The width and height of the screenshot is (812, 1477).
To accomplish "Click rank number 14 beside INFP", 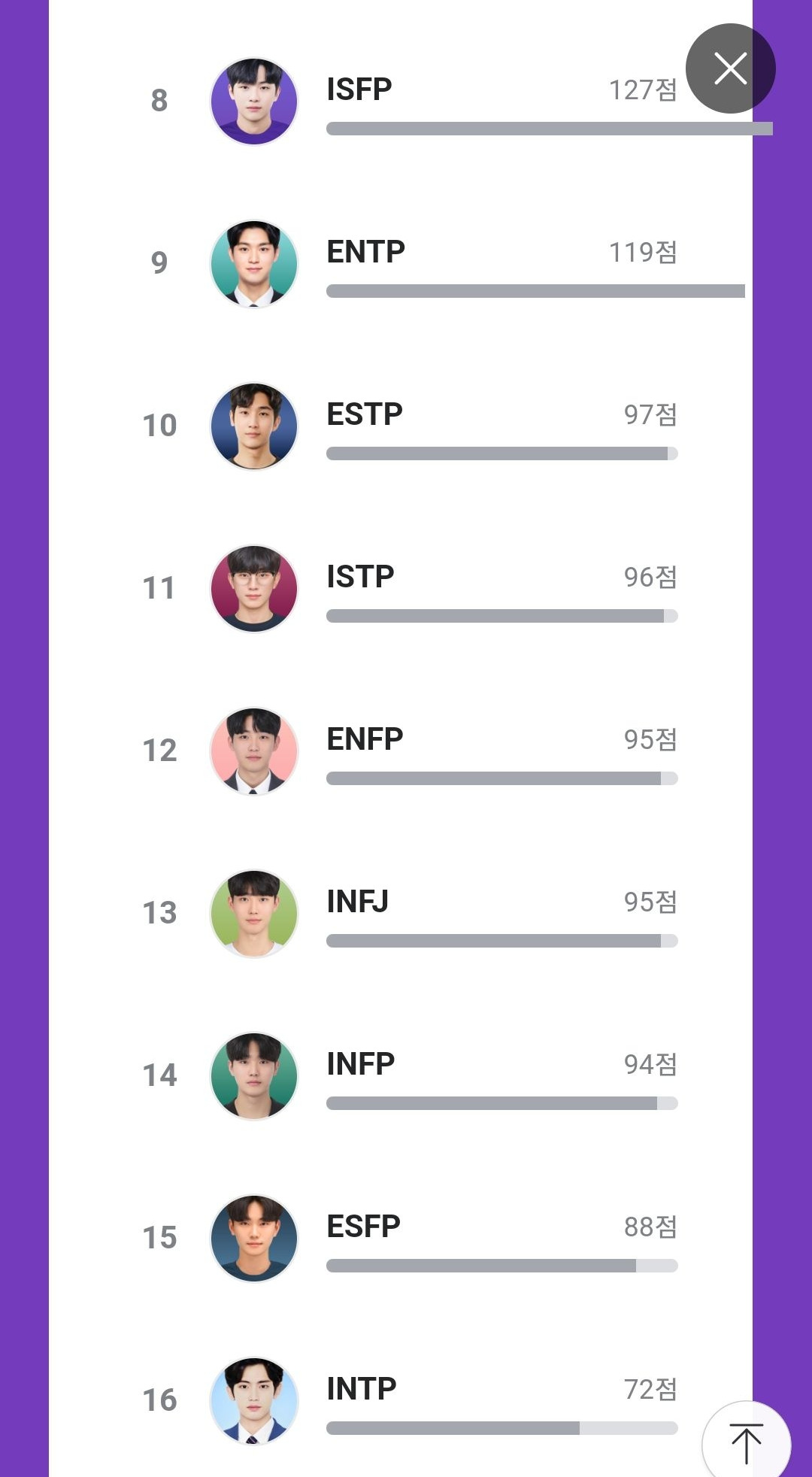I will pos(160,1075).
